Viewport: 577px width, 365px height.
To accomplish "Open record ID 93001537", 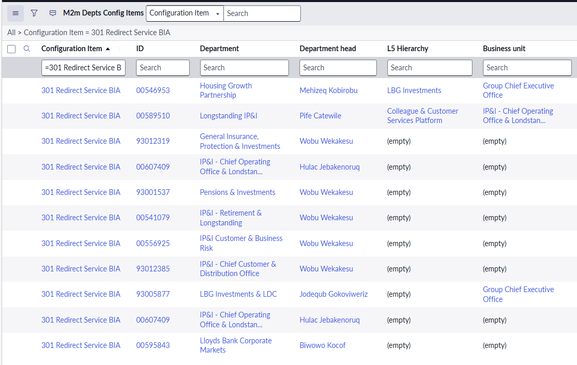I will point(153,192).
